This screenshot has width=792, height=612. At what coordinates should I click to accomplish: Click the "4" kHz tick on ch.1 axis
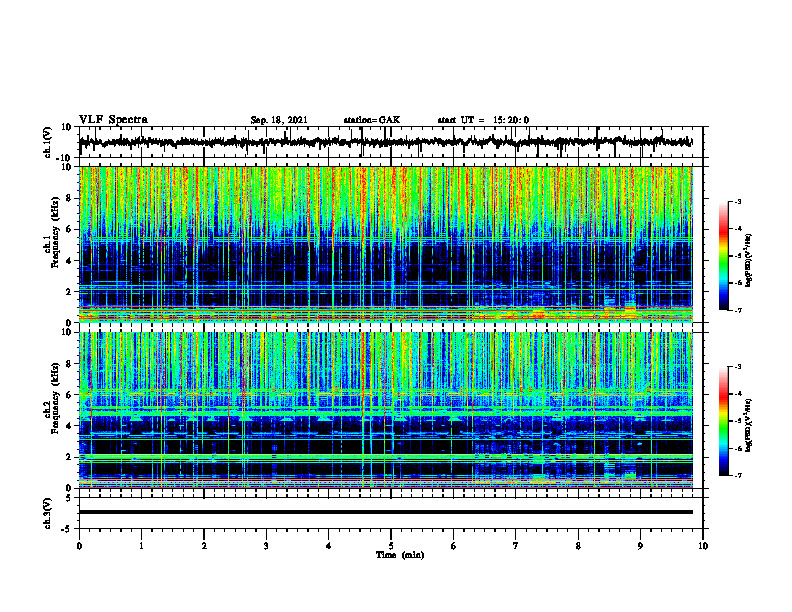(69, 261)
